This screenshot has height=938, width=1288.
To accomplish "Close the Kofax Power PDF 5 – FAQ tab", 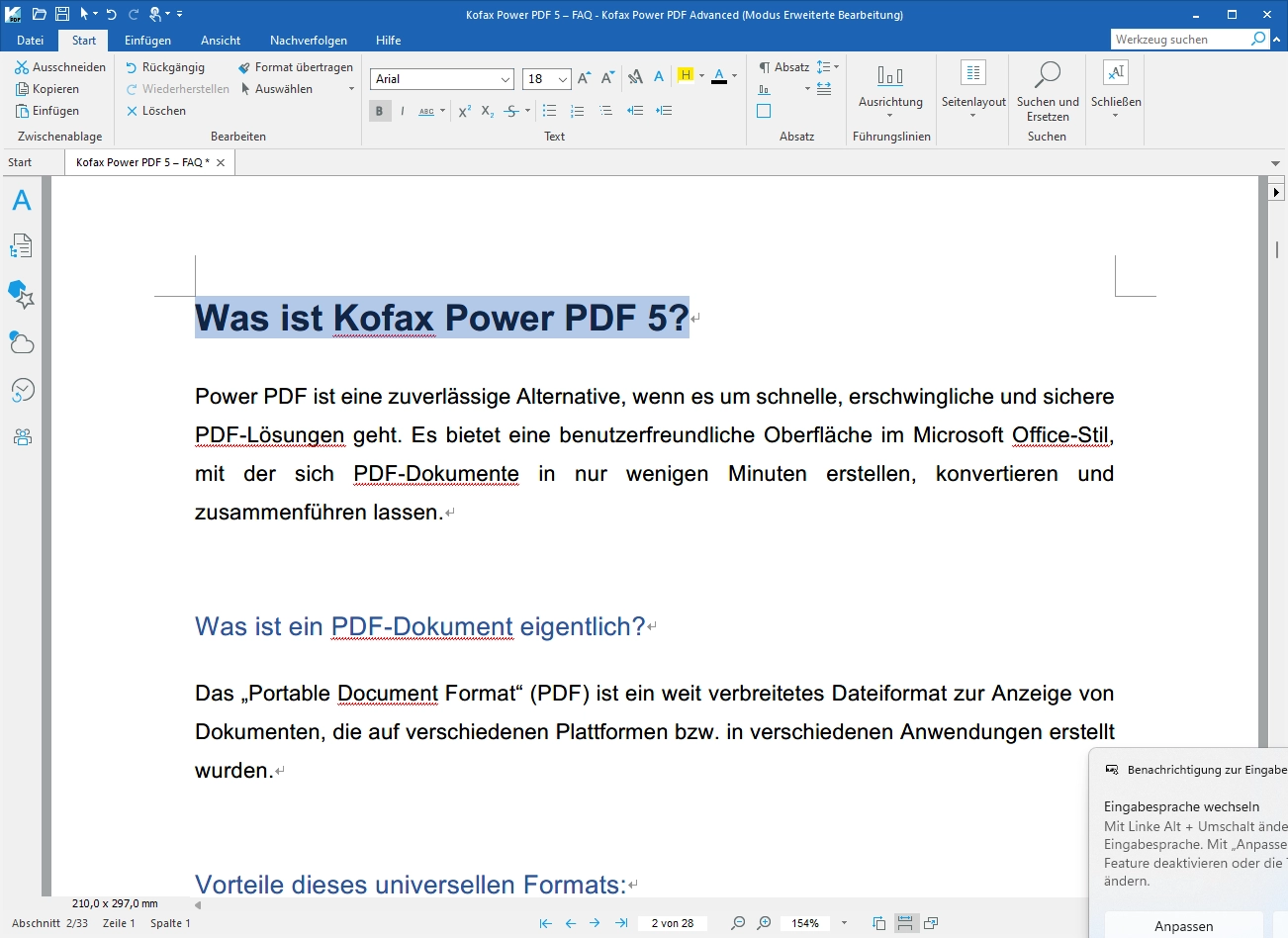I will (x=221, y=162).
